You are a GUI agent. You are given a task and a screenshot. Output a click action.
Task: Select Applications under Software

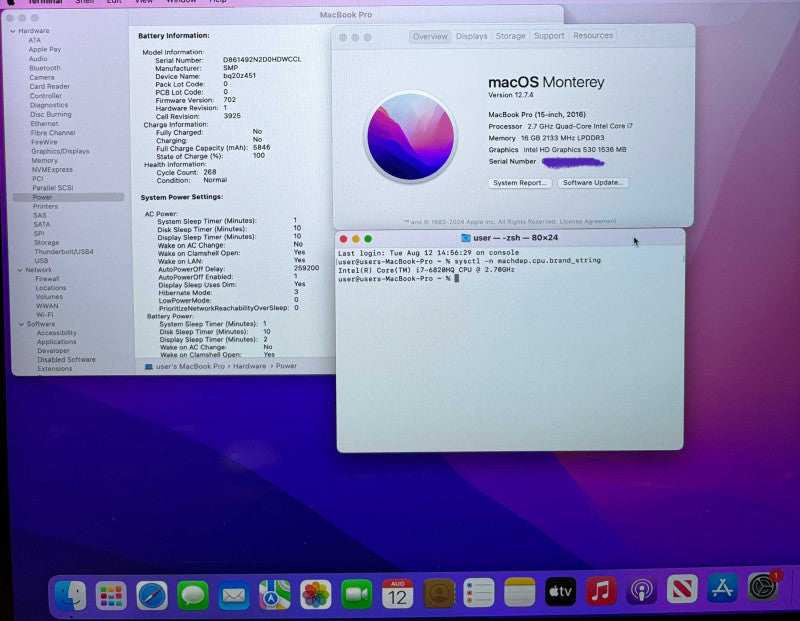(57, 342)
